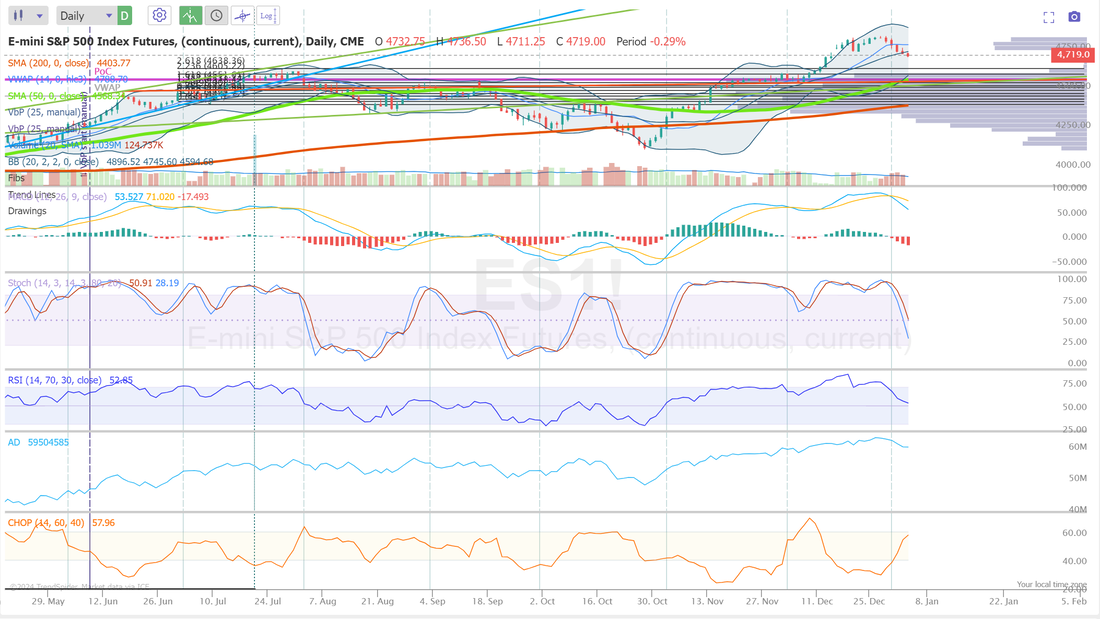The image size is (1100, 619).
Task: Click the 4250.00 price axis label
Action: 1074,125
